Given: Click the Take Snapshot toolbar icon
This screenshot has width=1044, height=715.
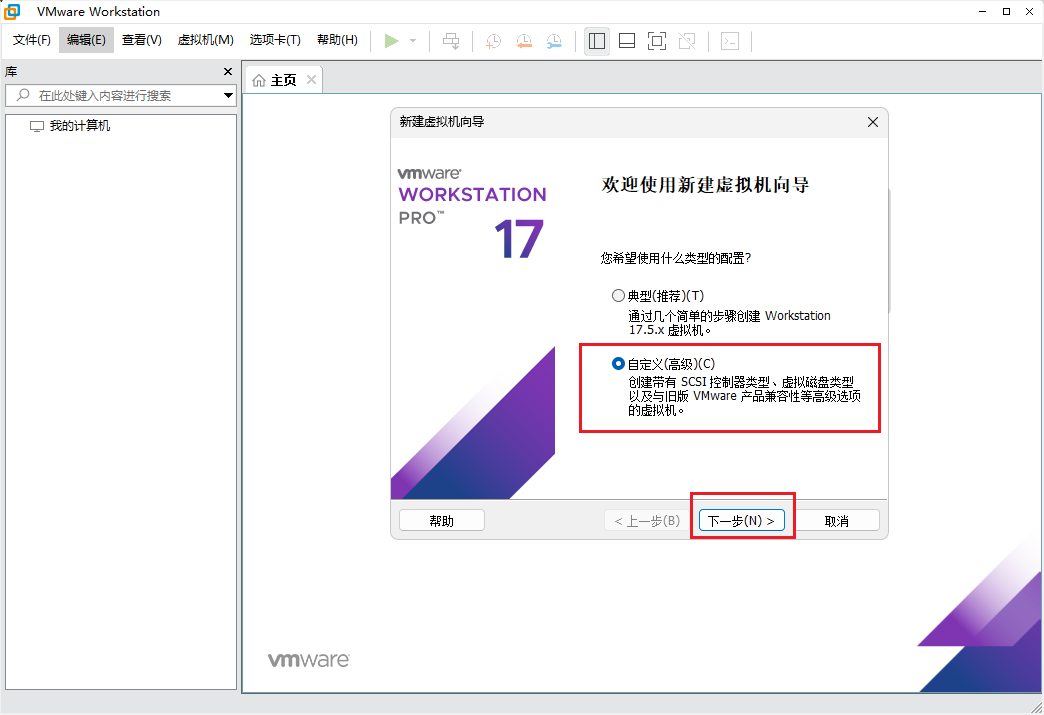Looking at the screenshot, I should (x=493, y=41).
